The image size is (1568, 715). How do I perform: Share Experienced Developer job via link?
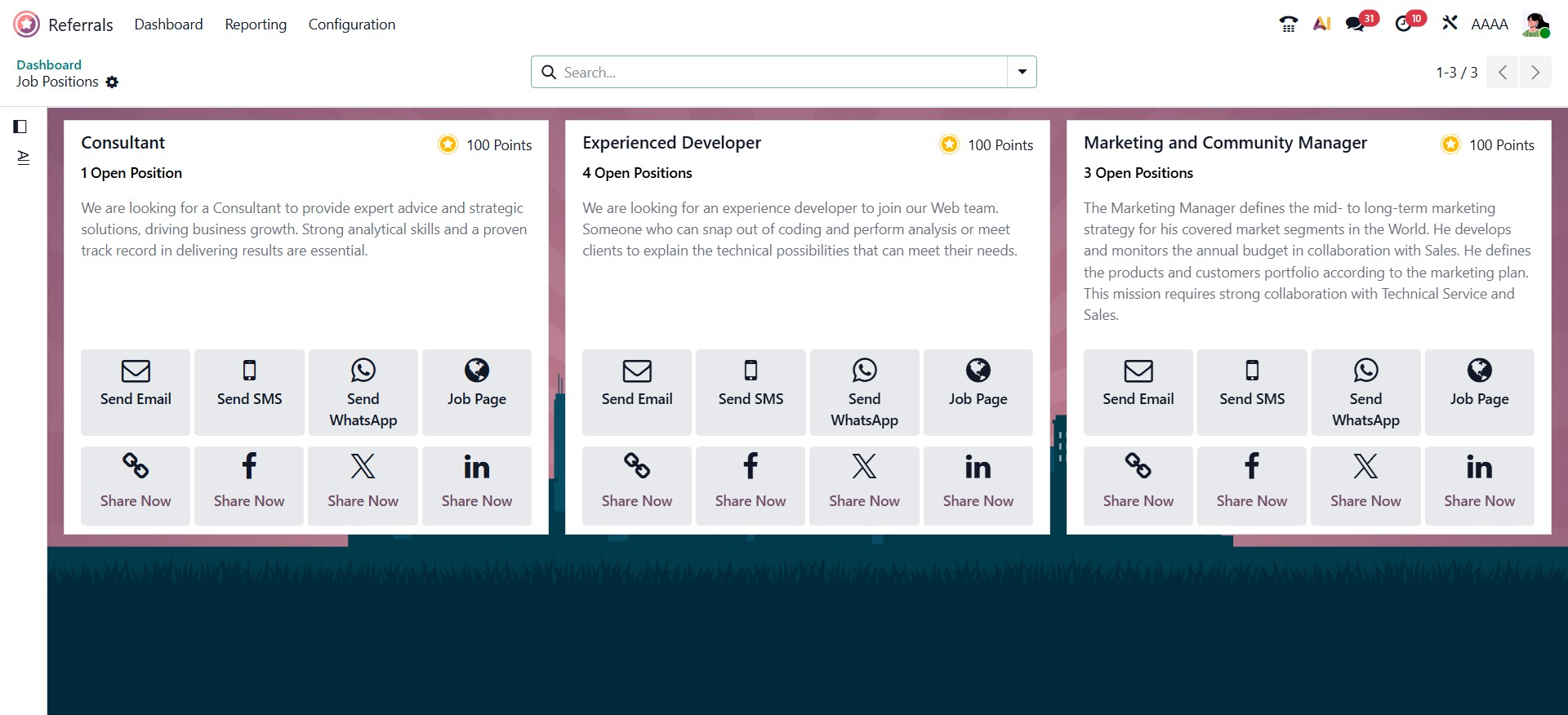[637, 486]
